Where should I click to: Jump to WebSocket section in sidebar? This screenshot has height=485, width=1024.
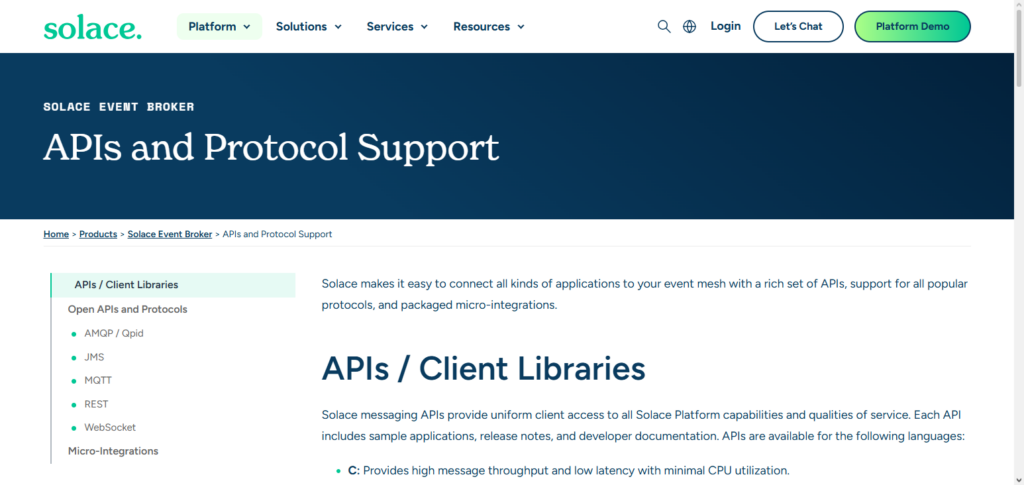point(110,428)
